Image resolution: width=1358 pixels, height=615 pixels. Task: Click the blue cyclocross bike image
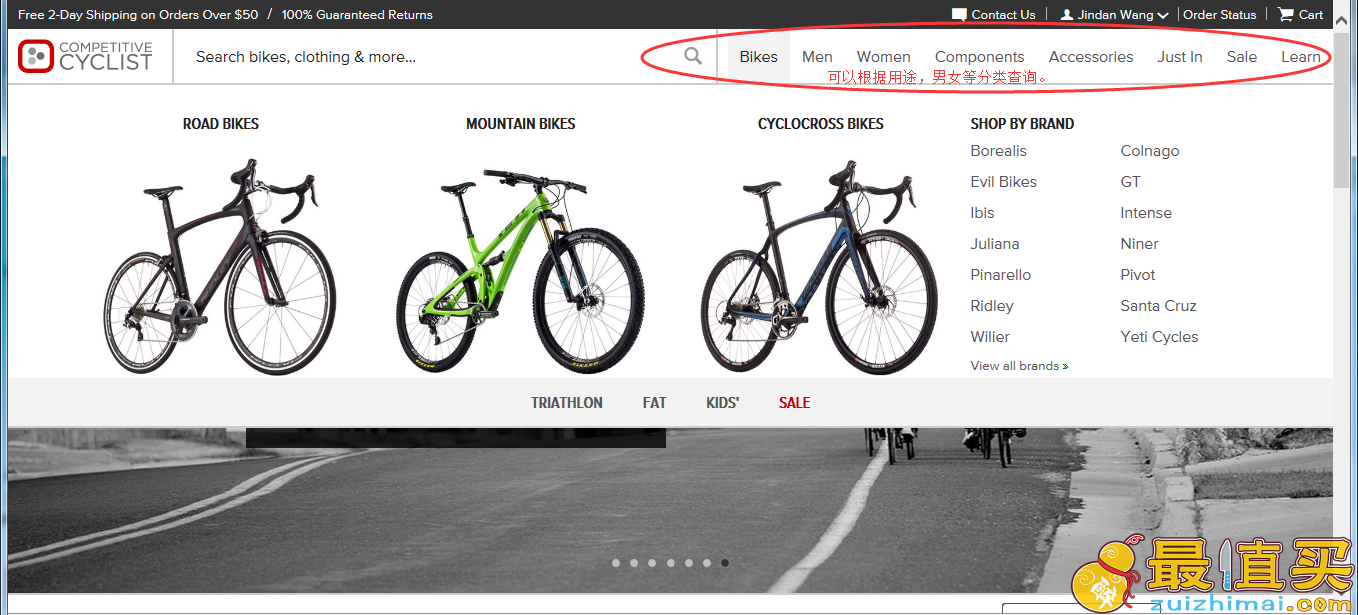click(820, 266)
